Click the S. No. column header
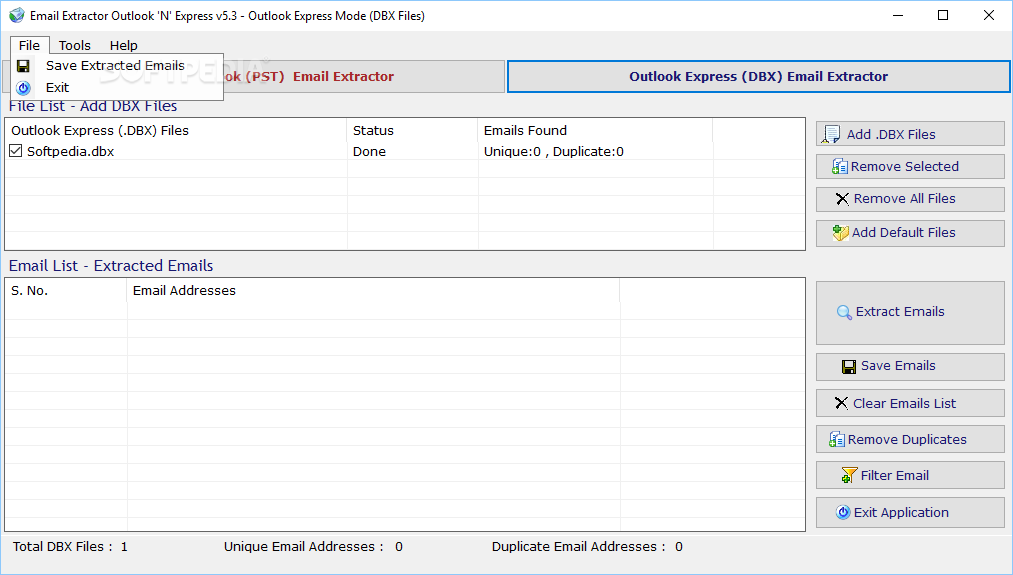Image resolution: width=1013 pixels, height=575 pixels. (66, 291)
